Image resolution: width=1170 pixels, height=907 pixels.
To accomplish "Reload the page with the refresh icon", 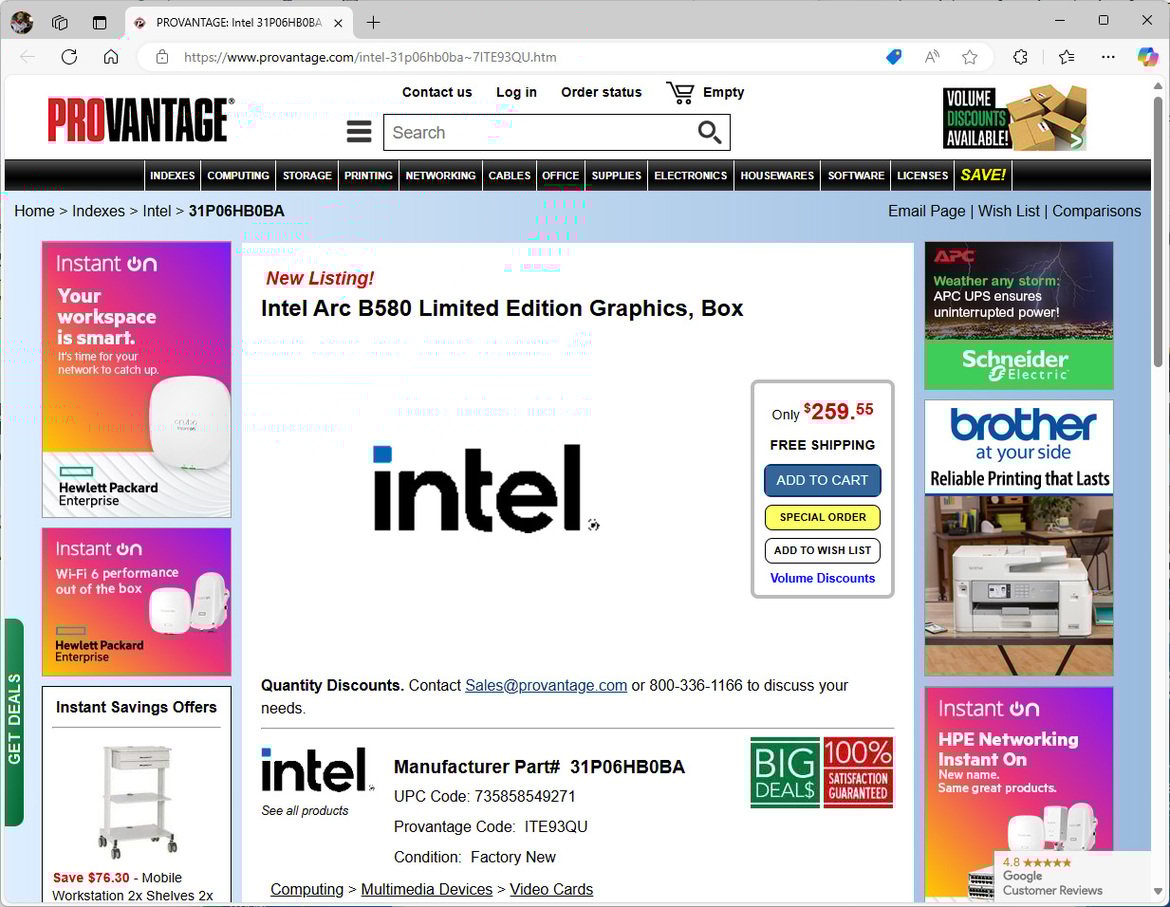I will 69,57.
